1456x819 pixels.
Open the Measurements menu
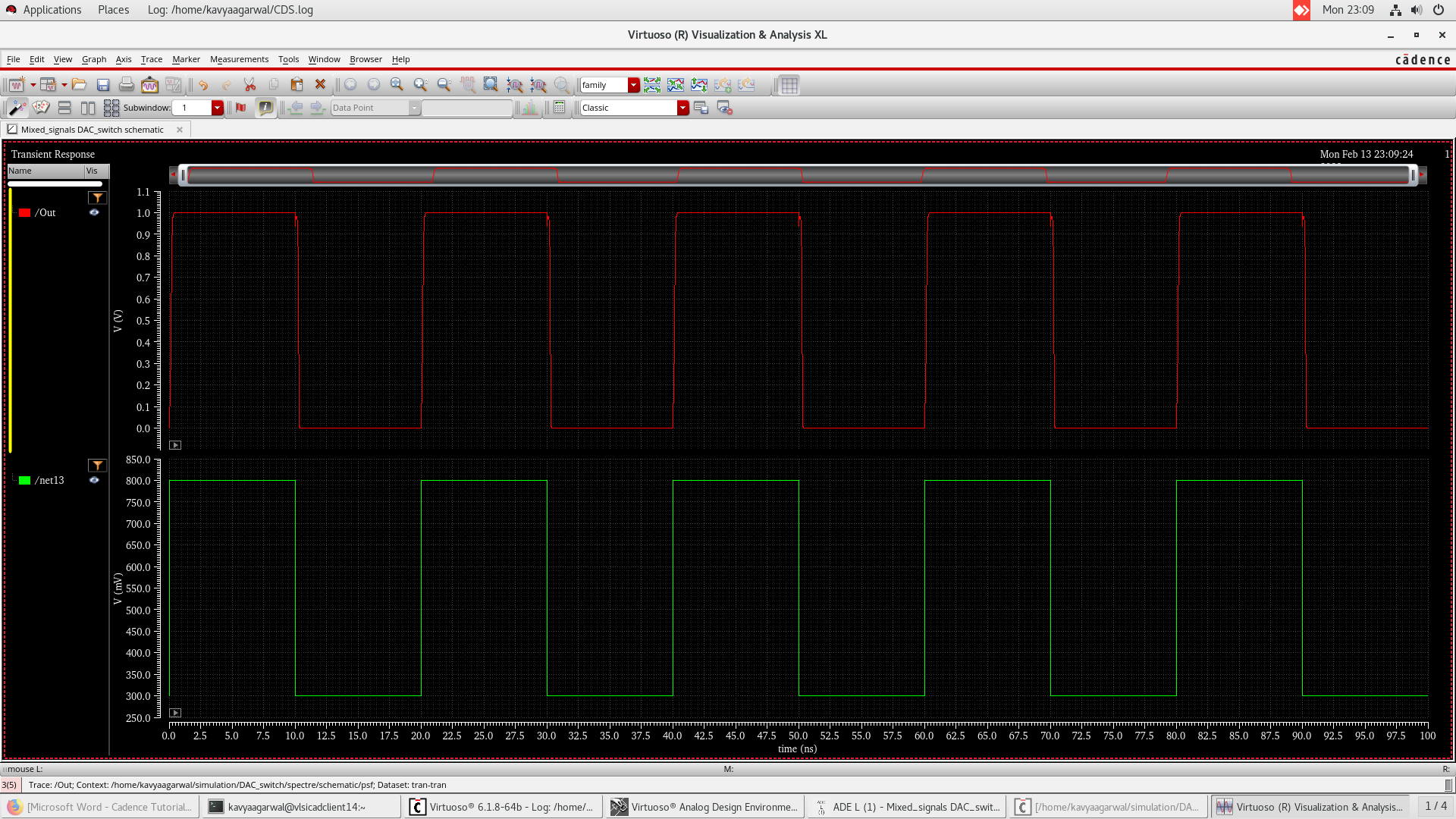pyautogui.click(x=239, y=59)
